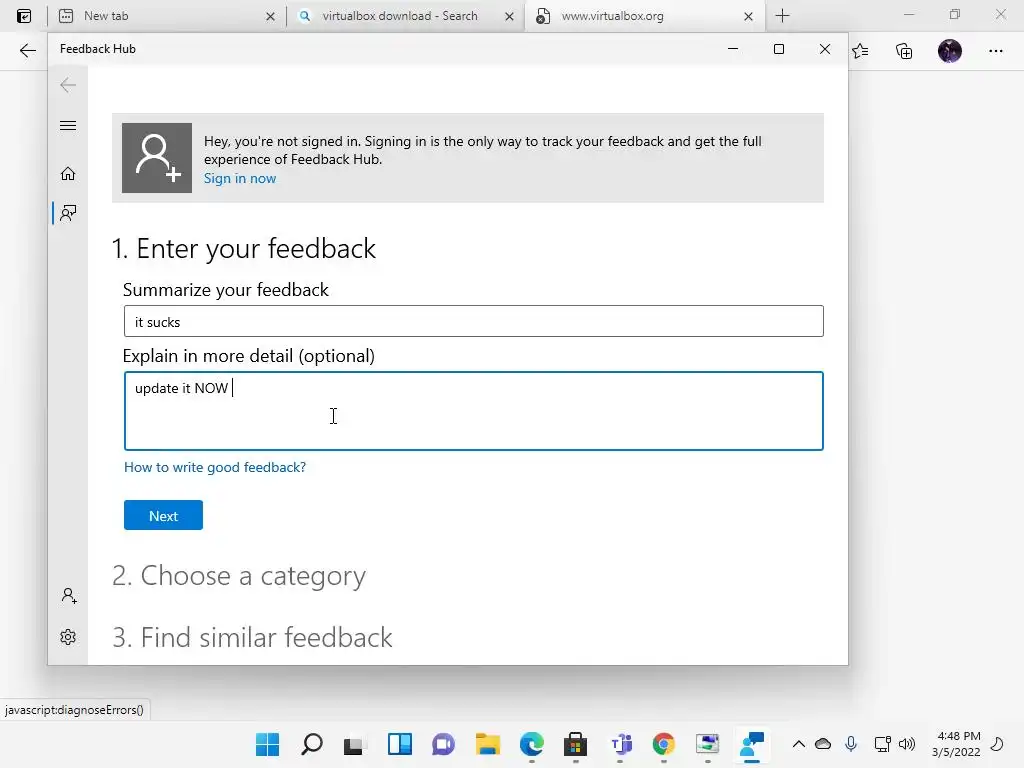The width and height of the screenshot is (1024, 768).
Task: Click the focus assist moon icon
Action: tap(997, 744)
